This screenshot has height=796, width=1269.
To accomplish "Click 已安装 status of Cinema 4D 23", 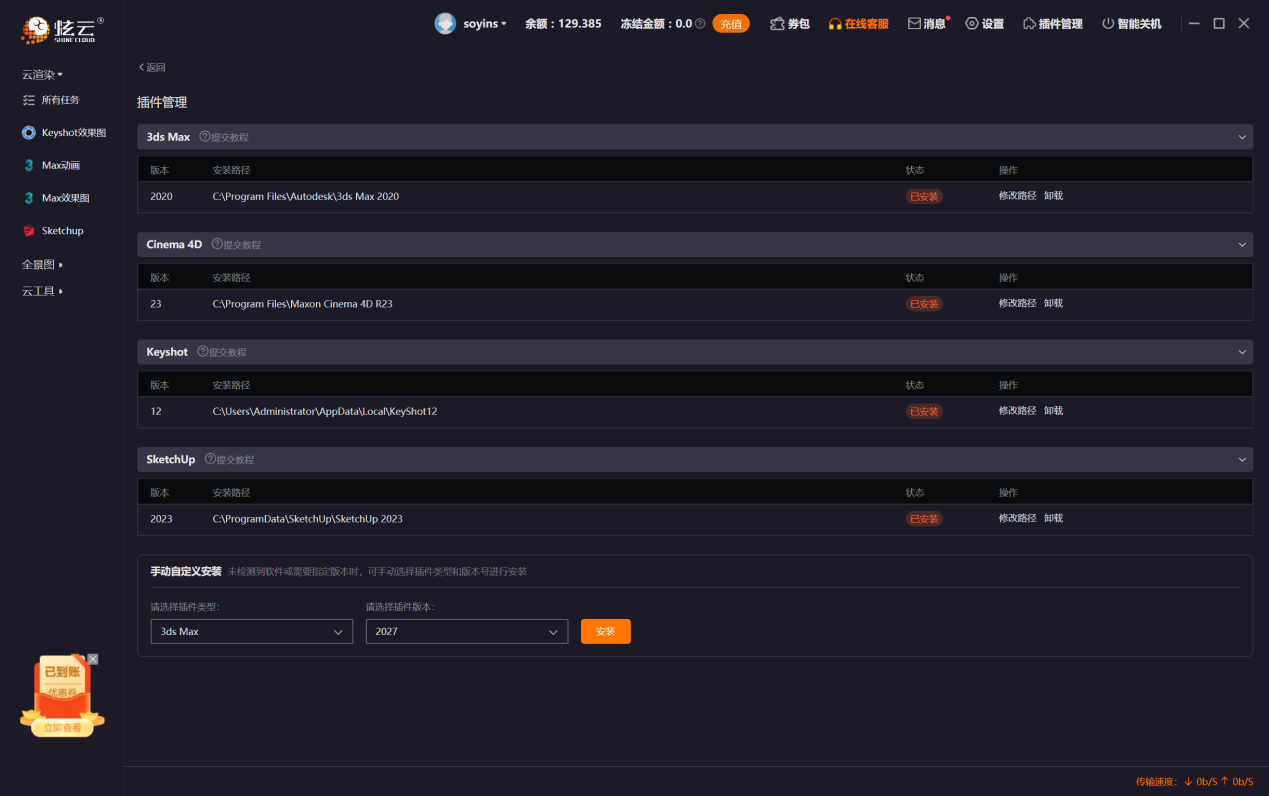I will tap(924, 304).
